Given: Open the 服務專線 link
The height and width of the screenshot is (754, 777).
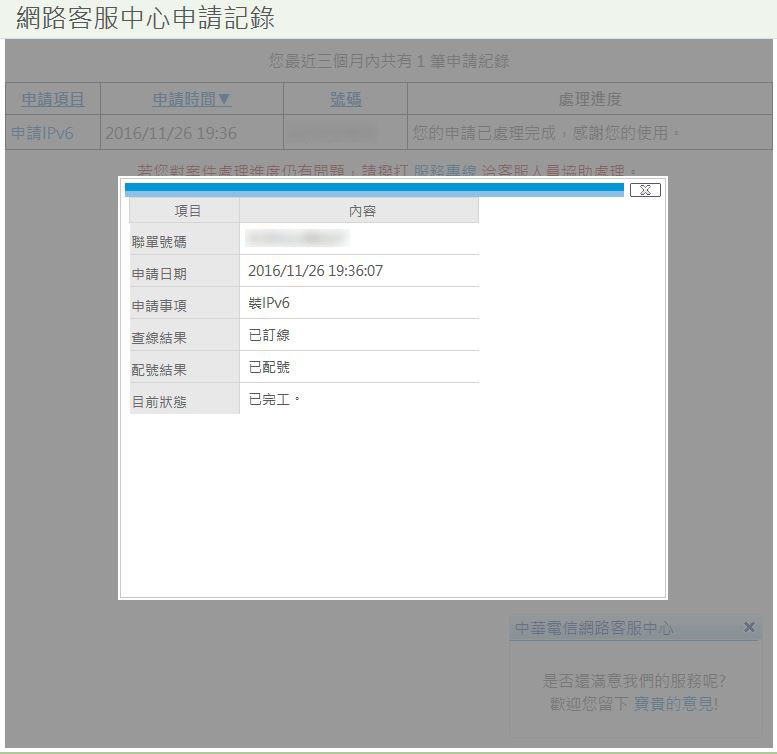Looking at the screenshot, I should 444,171.
